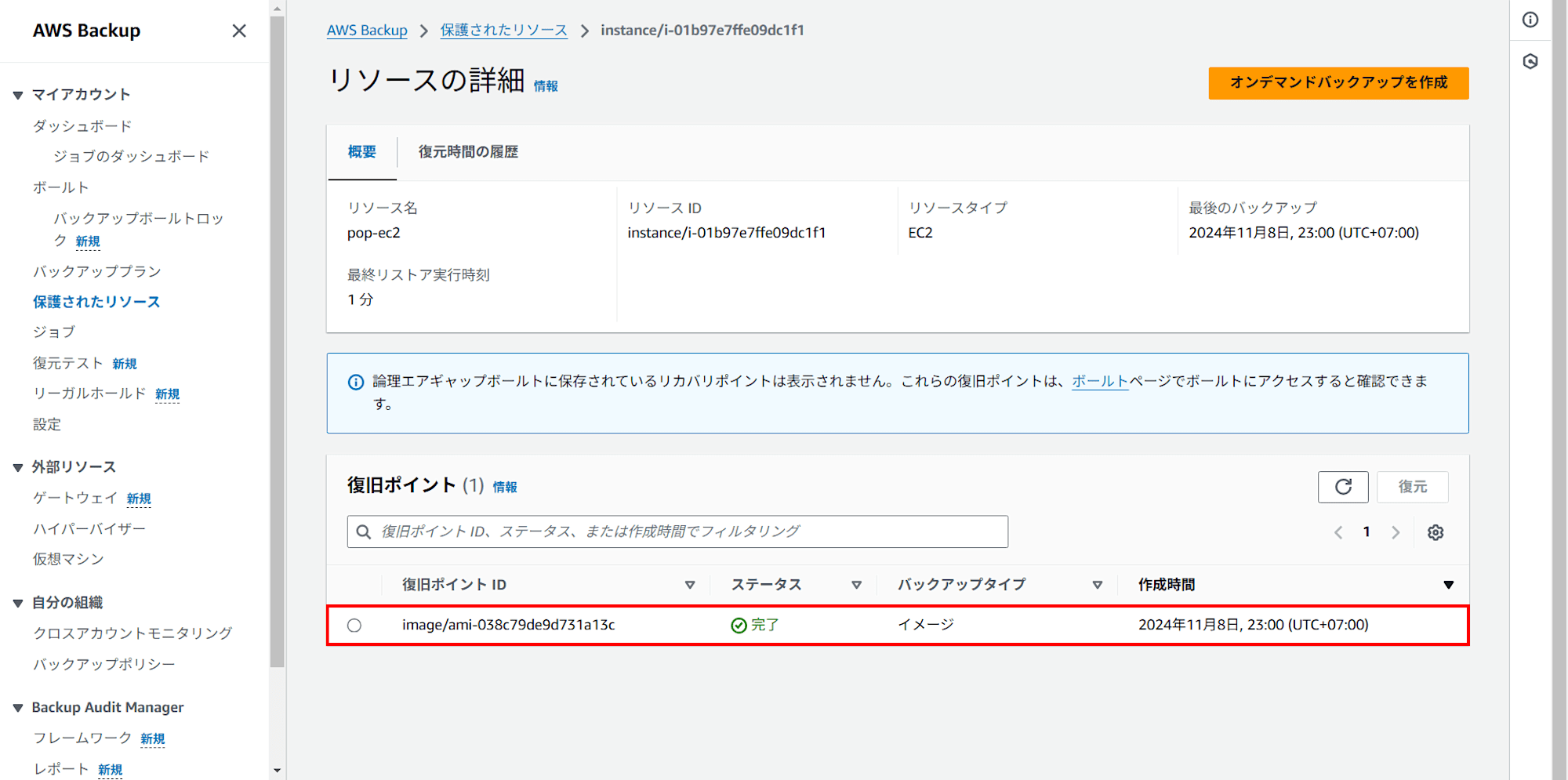Click the 新規 badge beside ゲートウェイ
This screenshot has width=1568, height=780.
[x=139, y=499]
